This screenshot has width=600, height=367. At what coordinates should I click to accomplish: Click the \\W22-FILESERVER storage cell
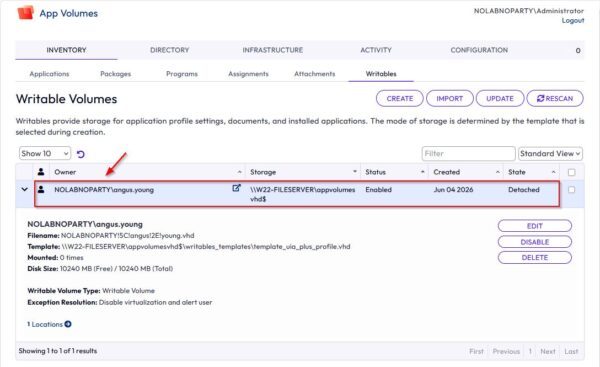pos(302,194)
